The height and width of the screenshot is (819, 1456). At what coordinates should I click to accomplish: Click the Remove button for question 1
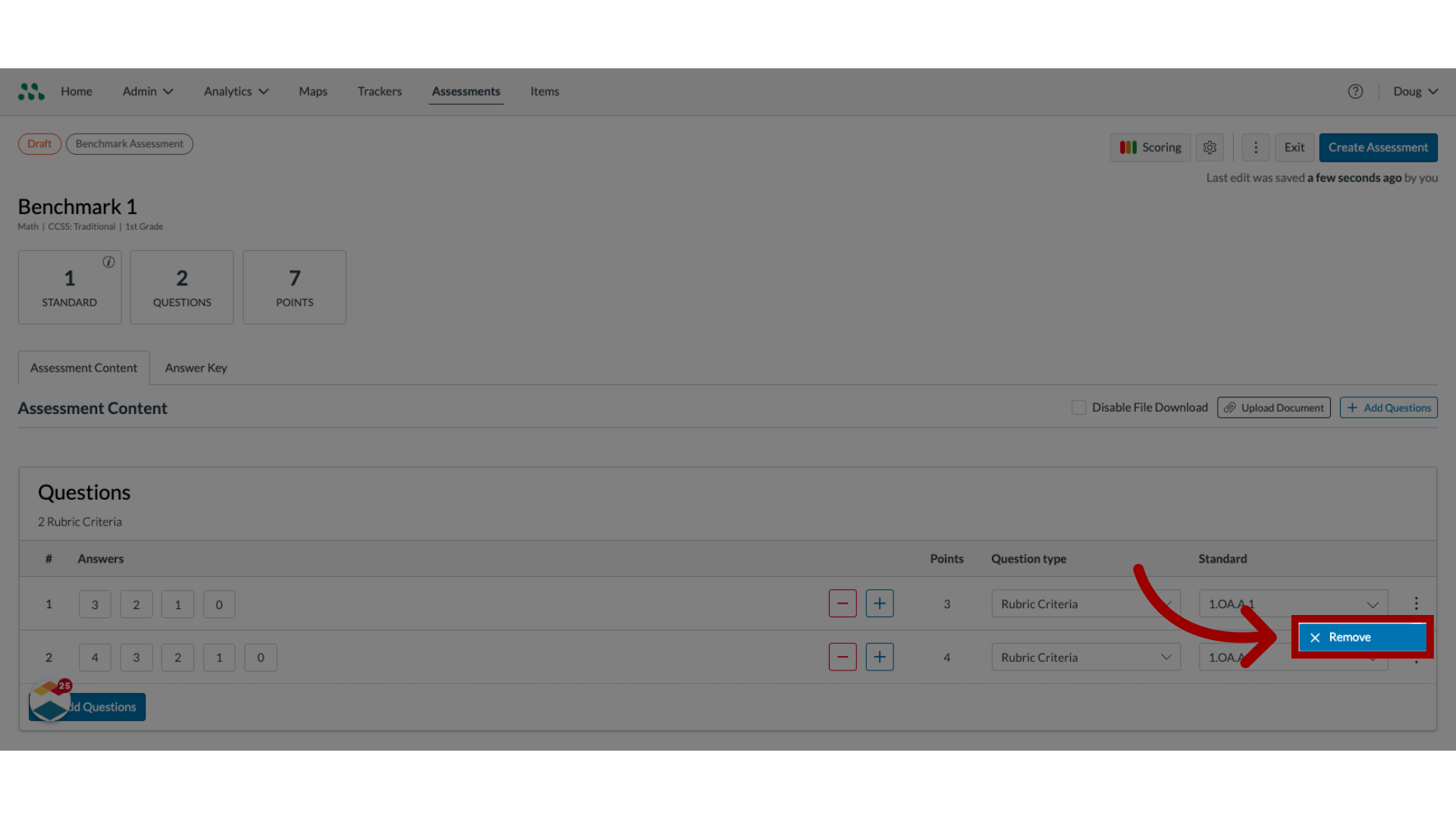tap(1362, 636)
